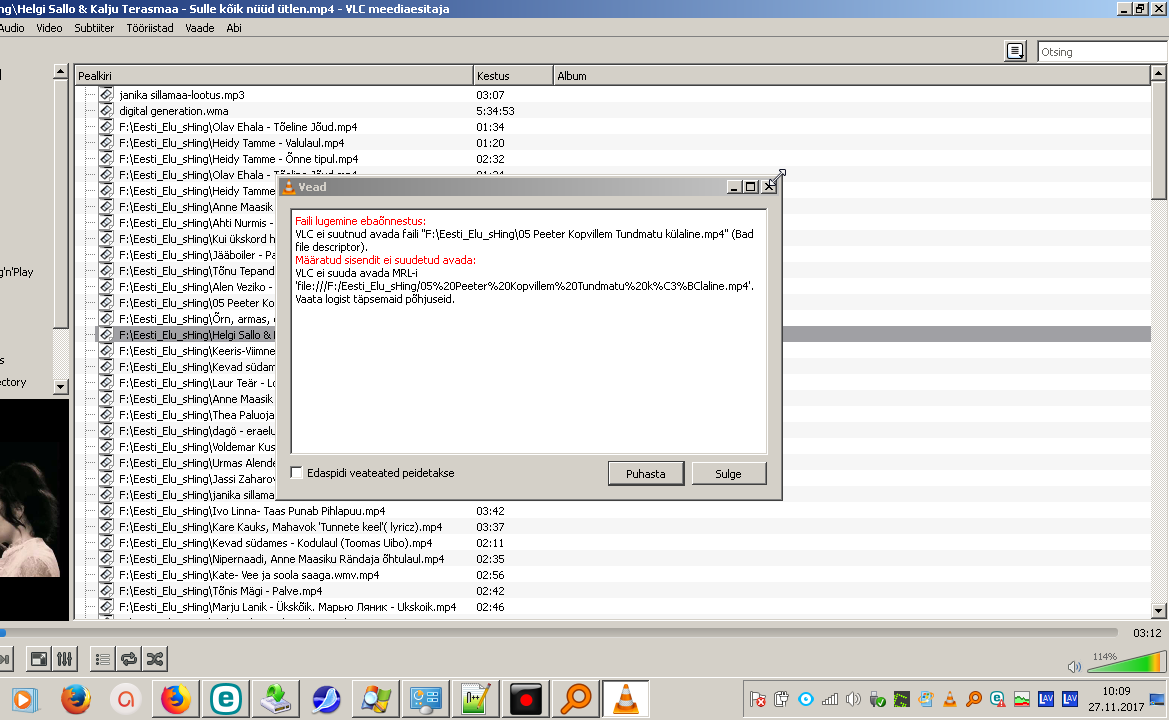Switch to Notepad++ taskbar button
Image resolution: width=1169 pixels, height=720 pixels.
pyautogui.click(x=476, y=700)
